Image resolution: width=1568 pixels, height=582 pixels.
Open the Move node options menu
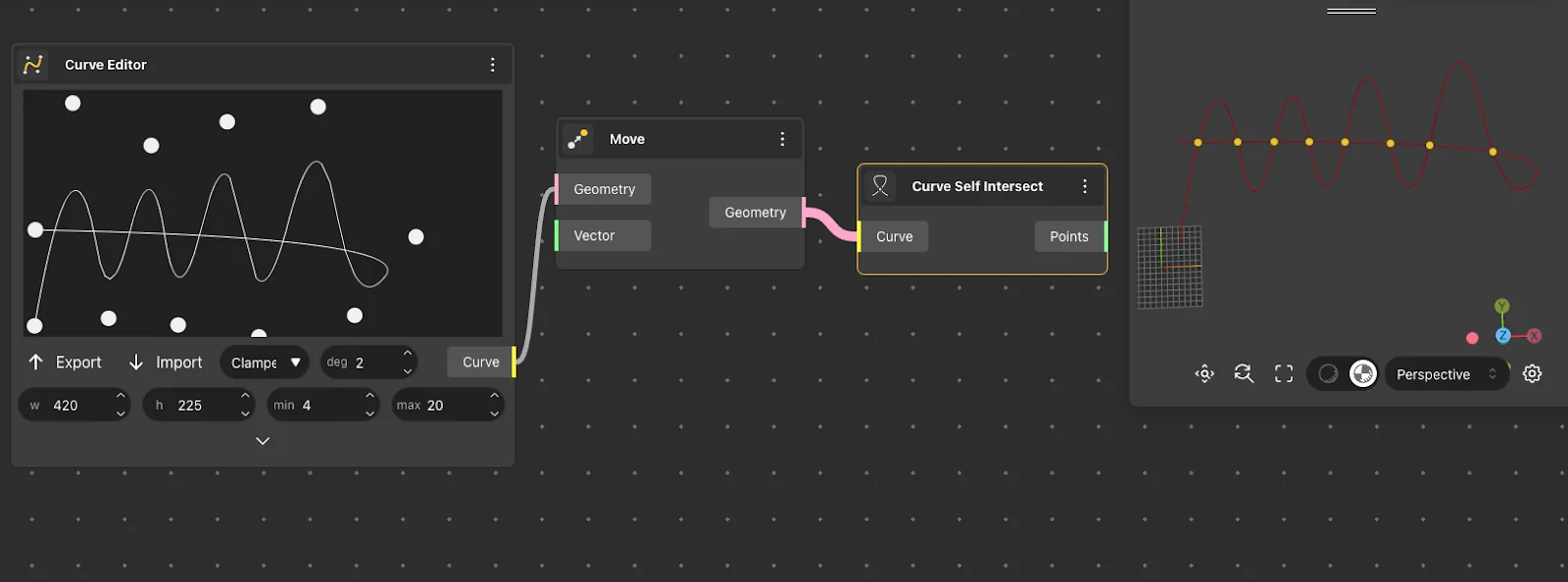point(782,139)
